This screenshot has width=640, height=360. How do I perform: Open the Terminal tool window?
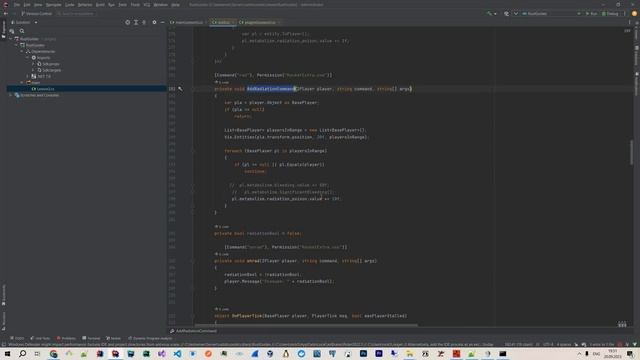click(91, 338)
